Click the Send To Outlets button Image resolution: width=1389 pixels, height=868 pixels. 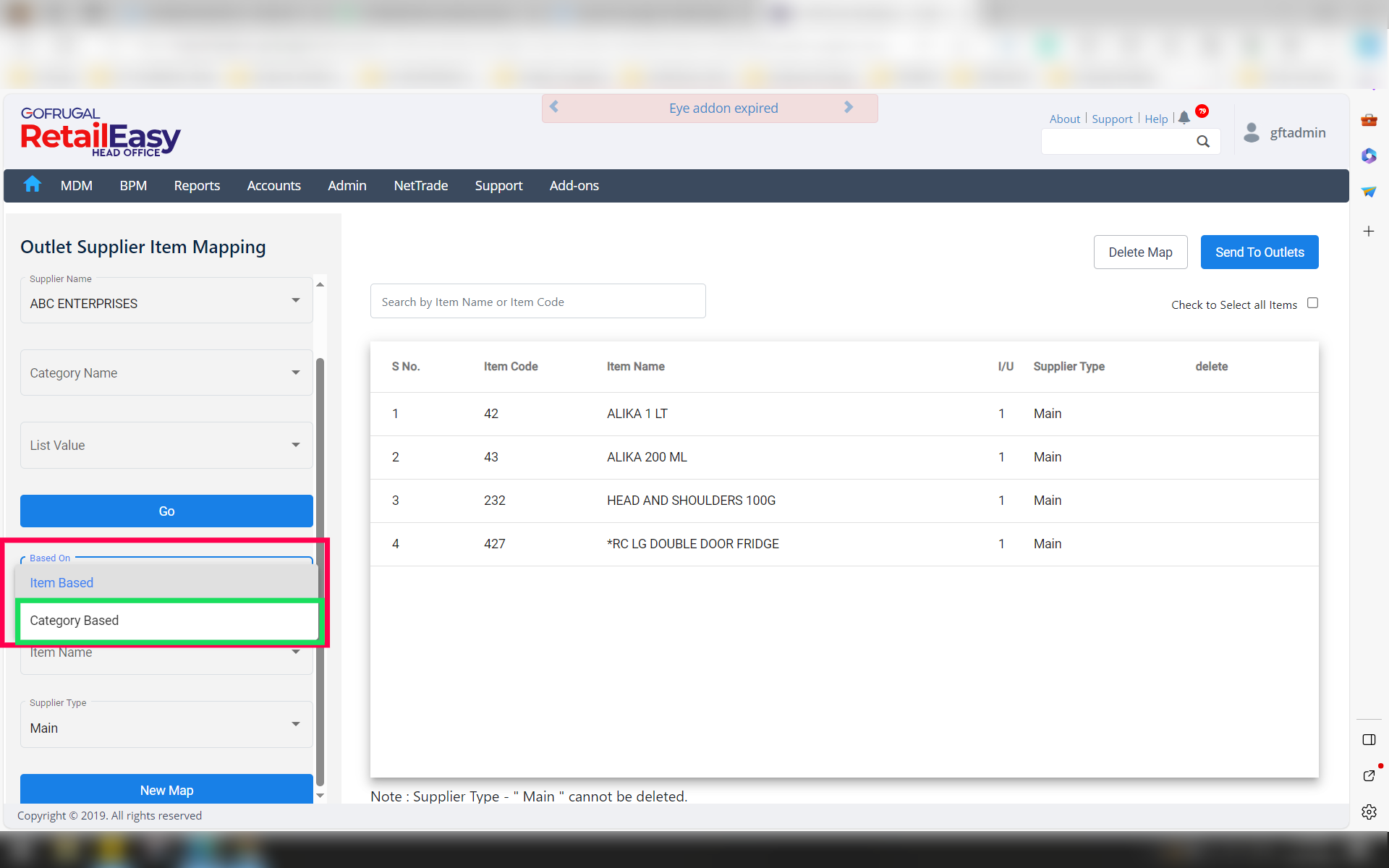pyautogui.click(x=1259, y=252)
